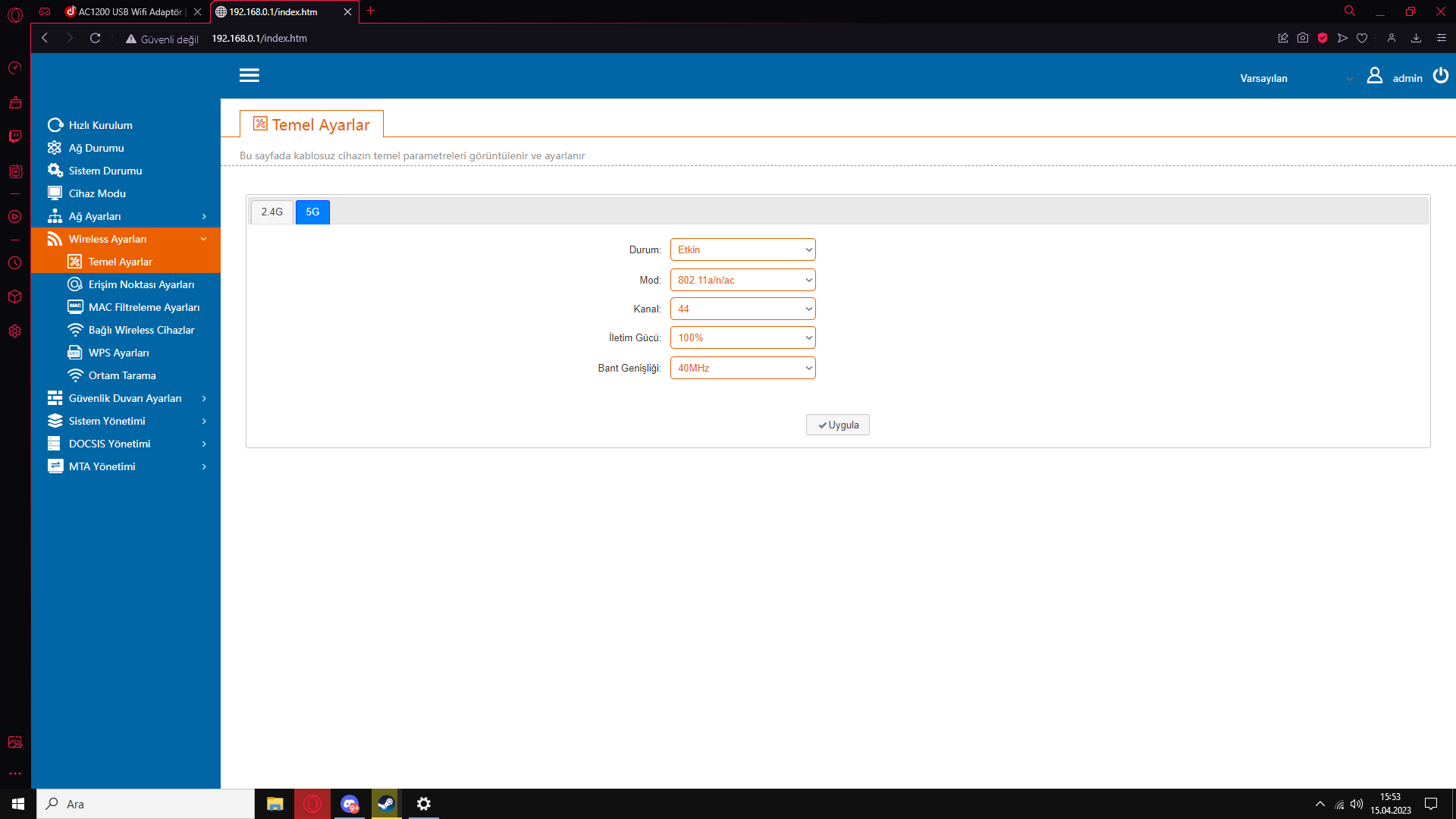Click the browser reload icon
Viewport: 1456px width, 819px height.
tap(95, 38)
